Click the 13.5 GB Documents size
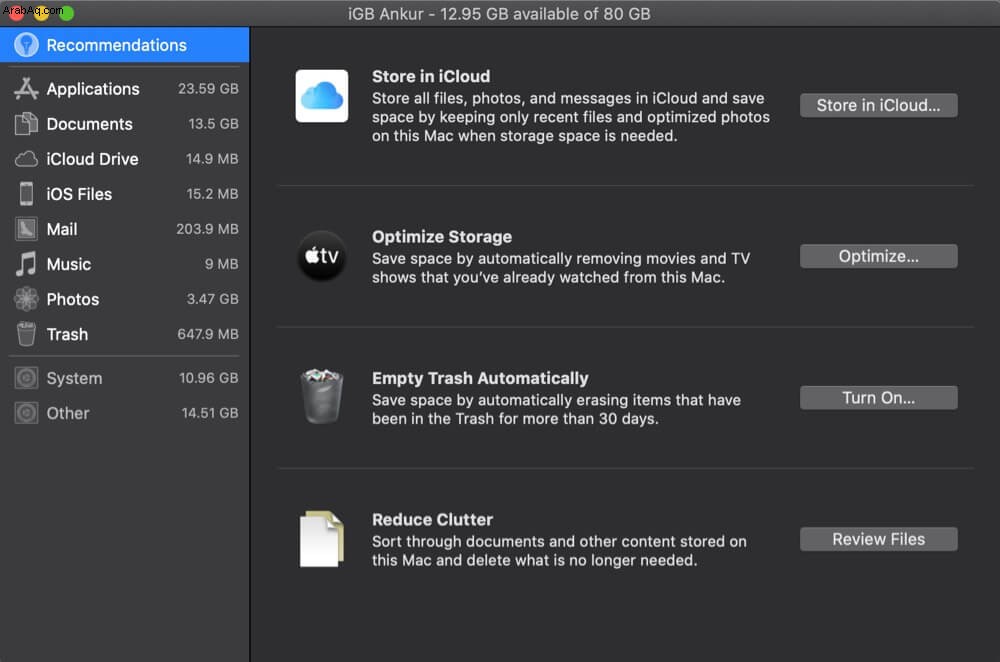This screenshot has width=1000, height=662. 213,124
